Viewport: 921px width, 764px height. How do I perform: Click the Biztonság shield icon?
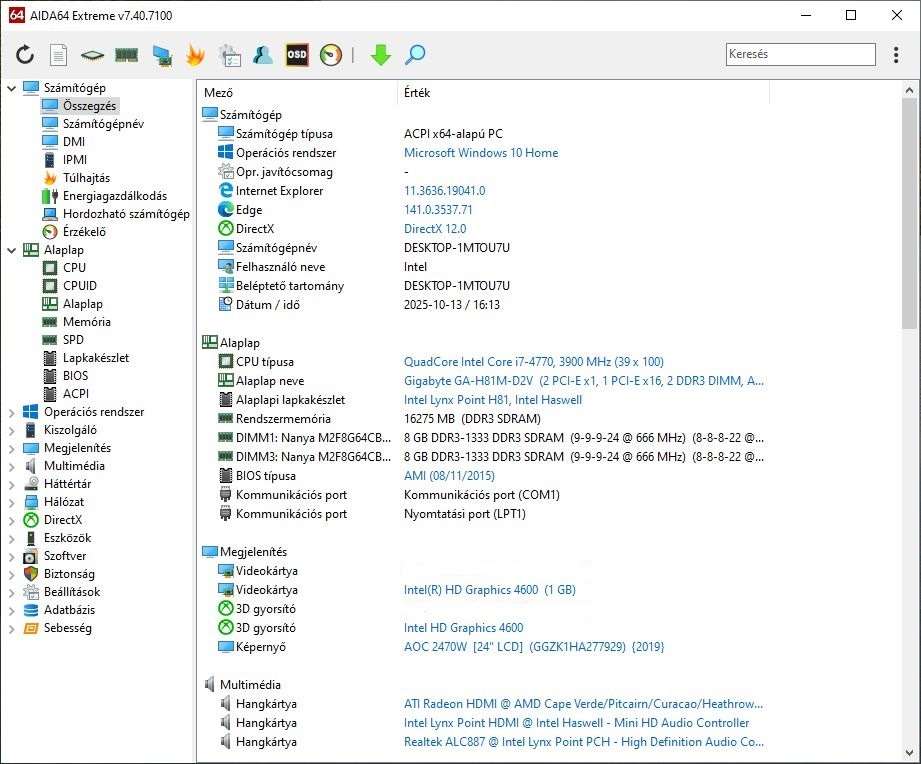[31, 574]
